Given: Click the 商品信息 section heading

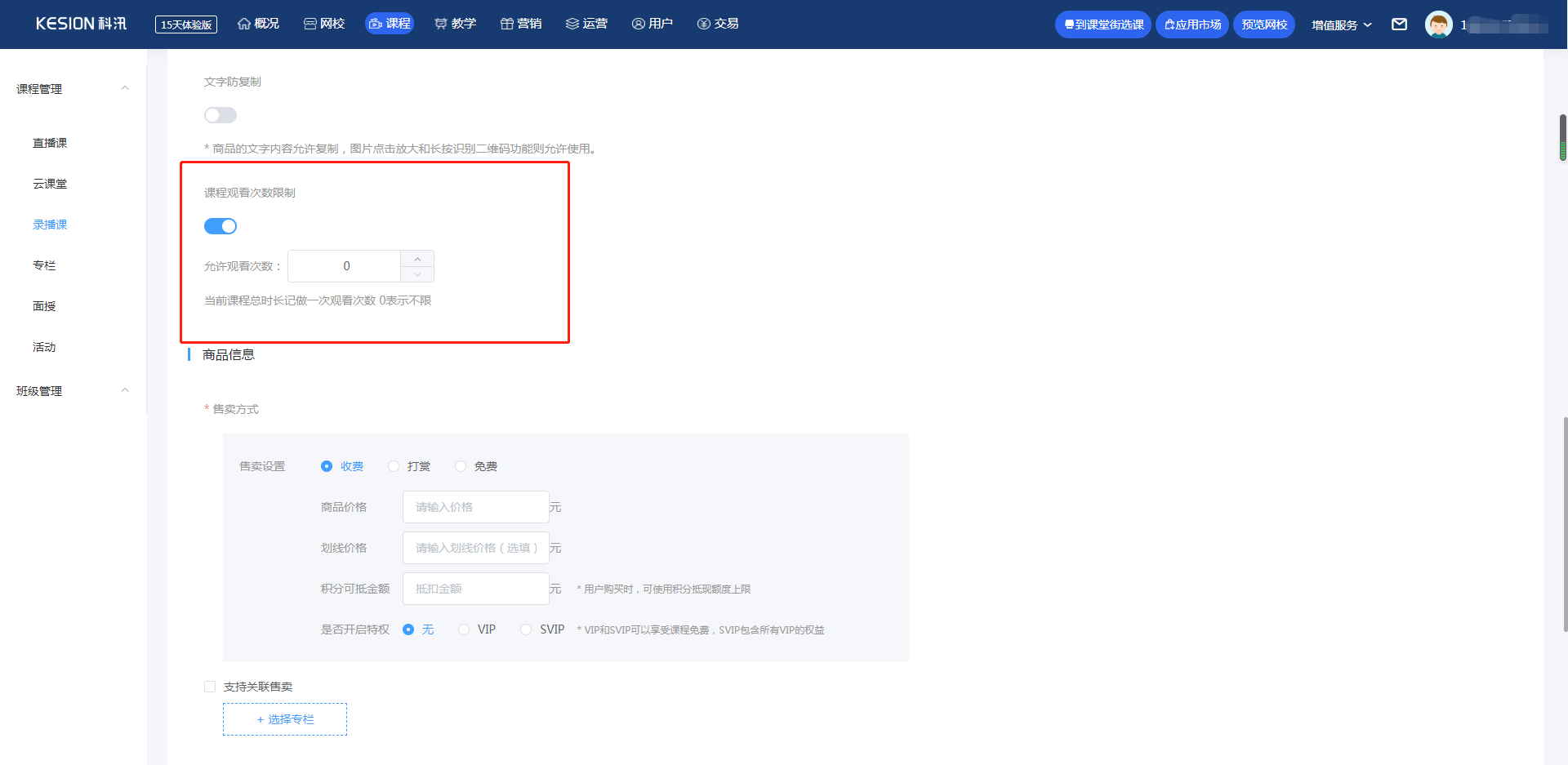Looking at the screenshot, I should [229, 354].
